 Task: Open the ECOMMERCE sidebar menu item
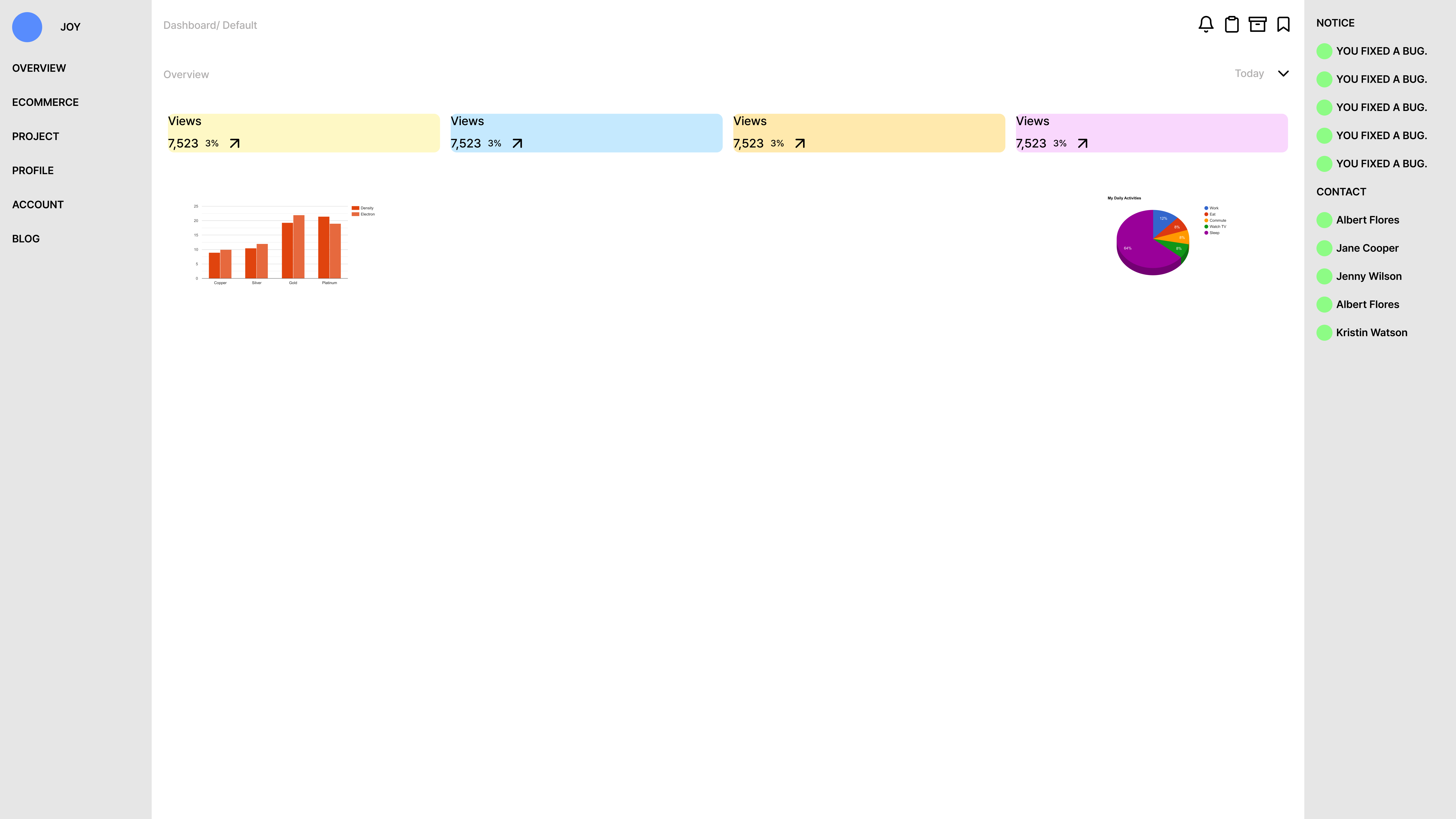point(45,102)
